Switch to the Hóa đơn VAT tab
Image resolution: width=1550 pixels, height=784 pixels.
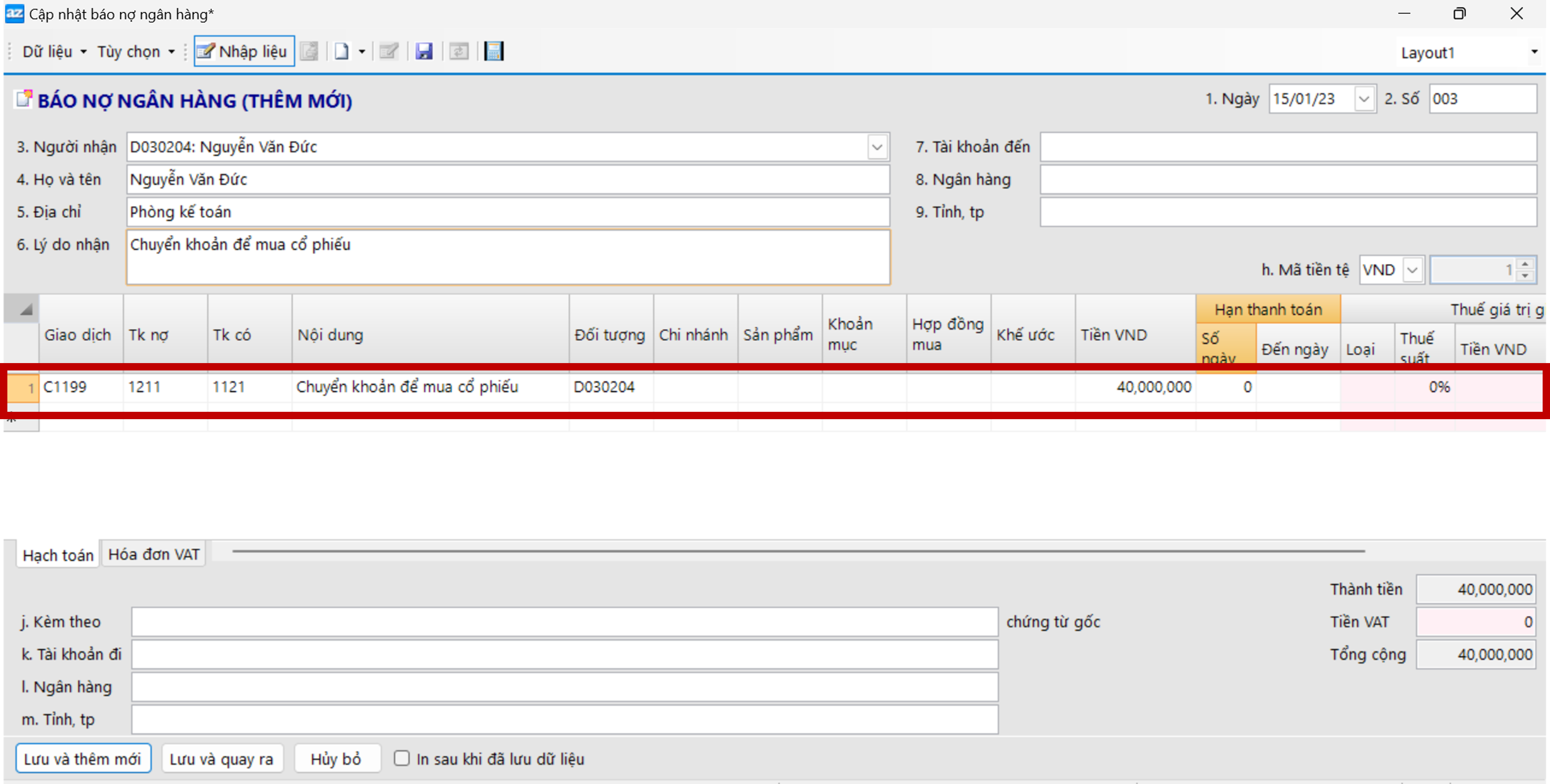(x=154, y=554)
